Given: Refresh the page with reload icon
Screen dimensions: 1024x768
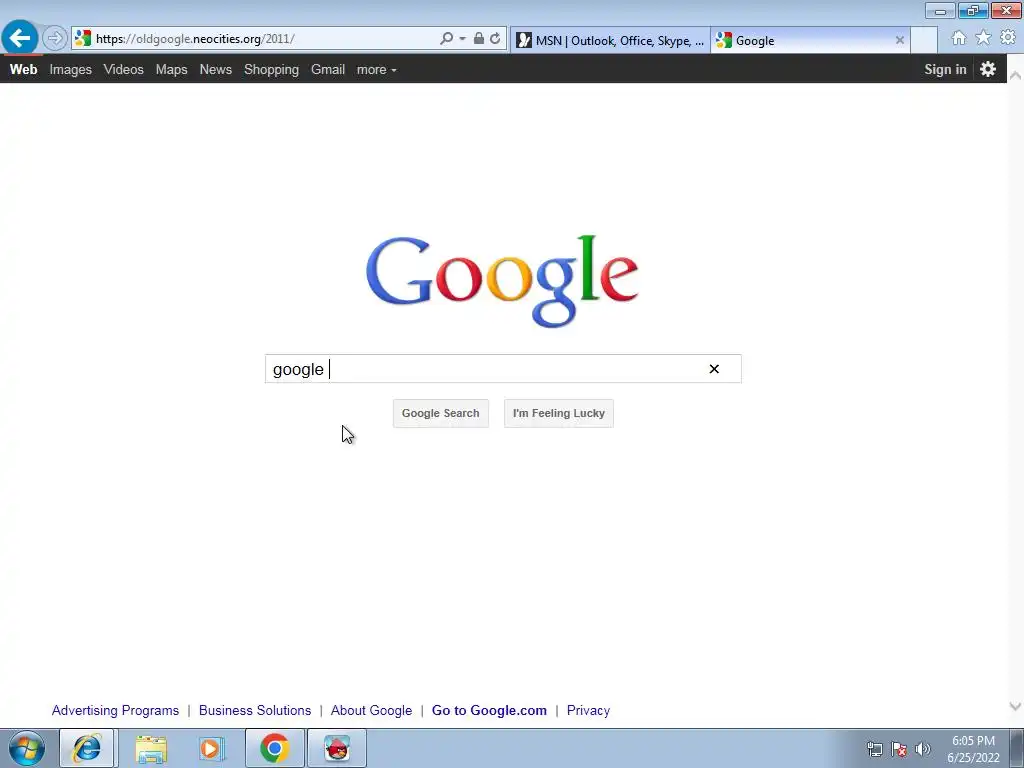Looking at the screenshot, I should tap(495, 39).
